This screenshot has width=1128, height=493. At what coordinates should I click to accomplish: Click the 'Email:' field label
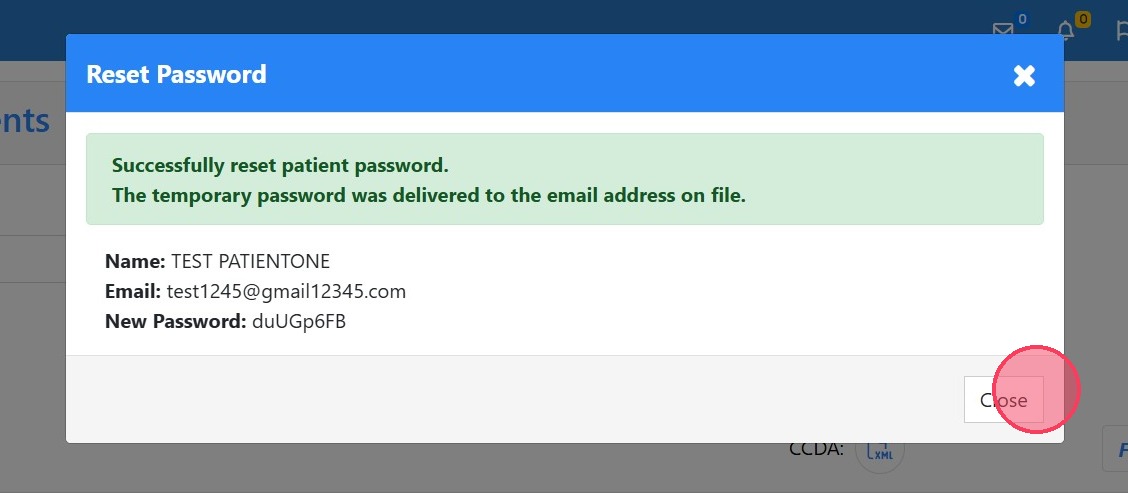pos(132,292)
